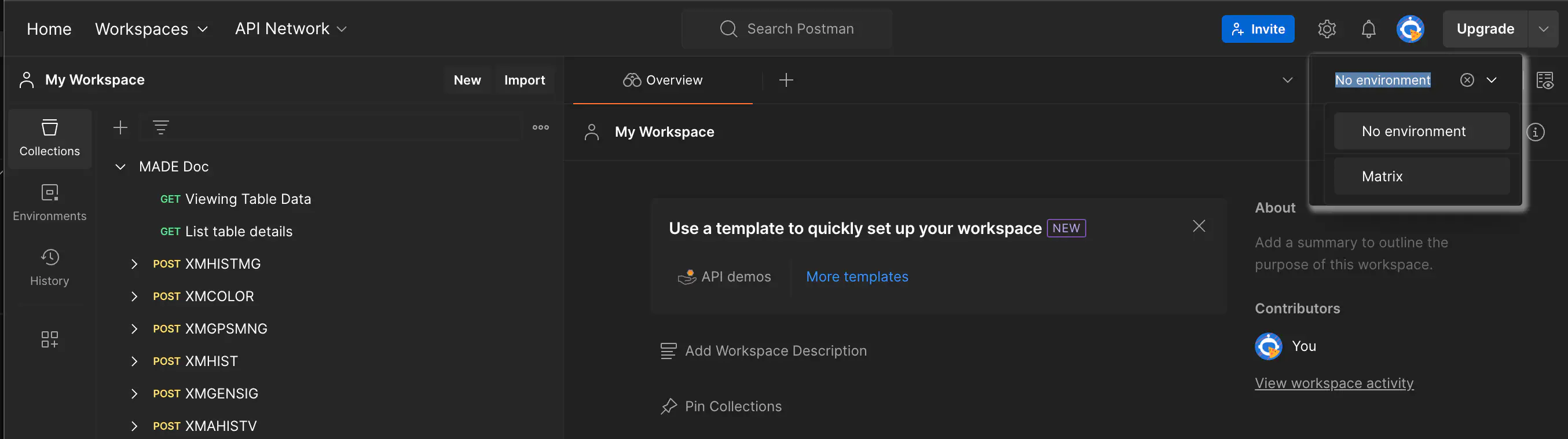
Task: Click the Pin Collections pin icon
Action: pos(668,406)
